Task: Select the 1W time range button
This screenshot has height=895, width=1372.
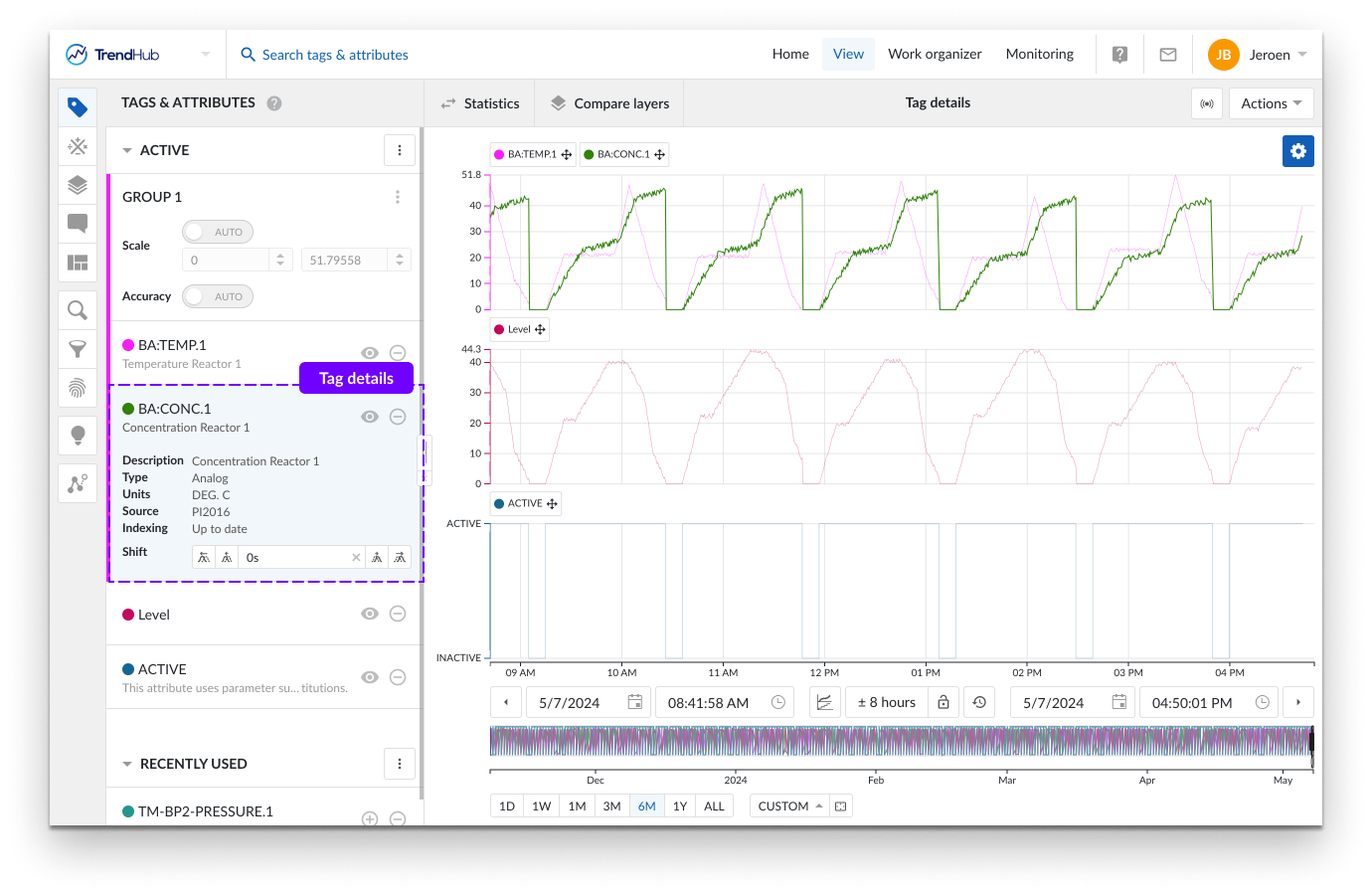Action: (541, 806)
